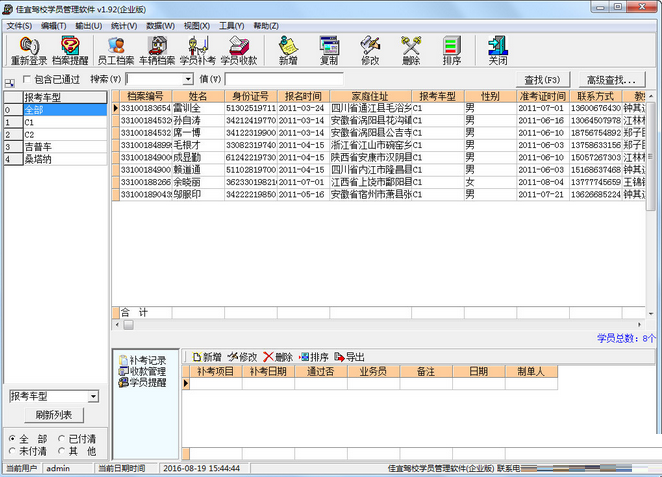
Task: Select student row 席一博
Action: [379, 133]
